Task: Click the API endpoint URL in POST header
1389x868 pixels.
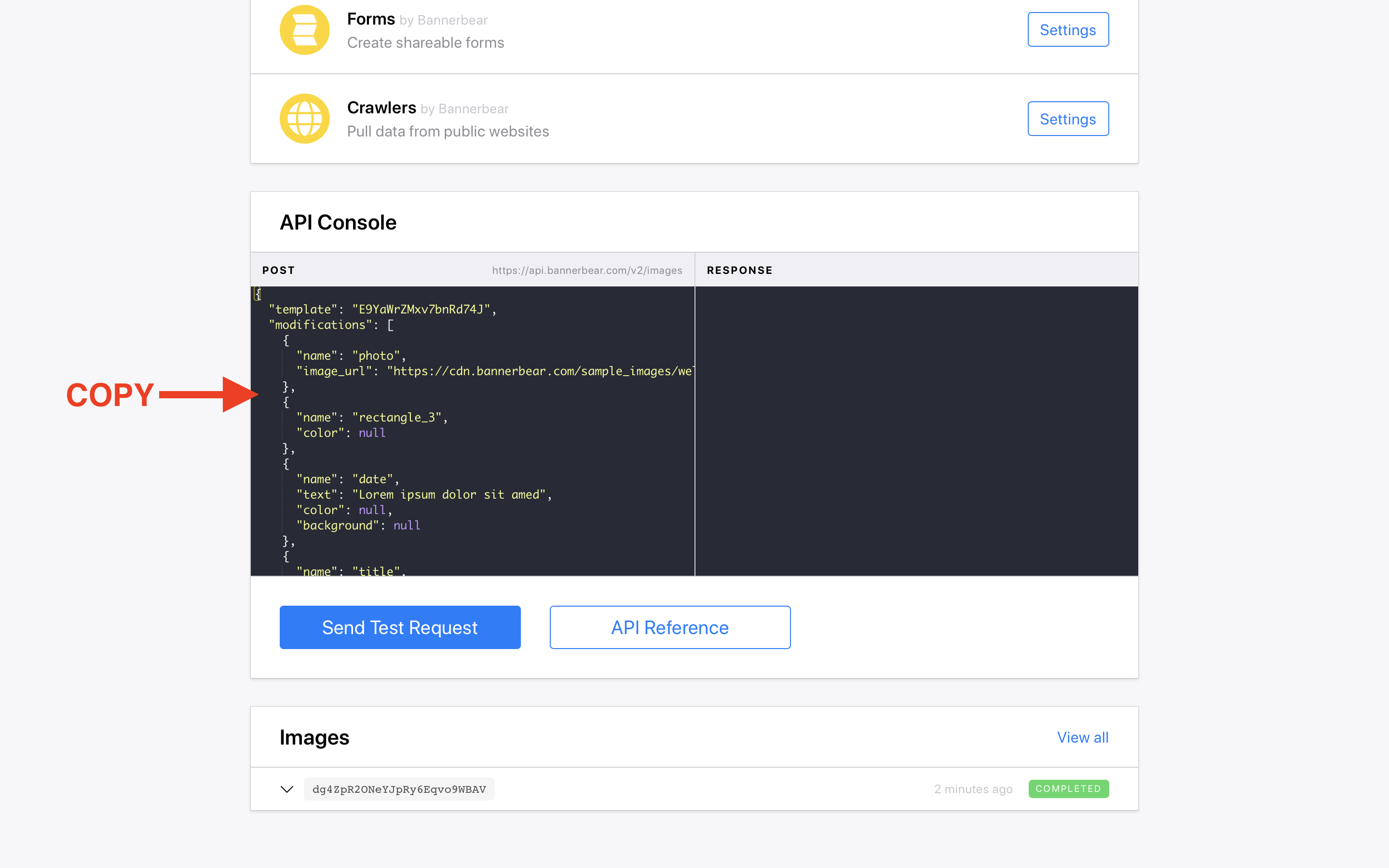Action: tap(586, 271)
